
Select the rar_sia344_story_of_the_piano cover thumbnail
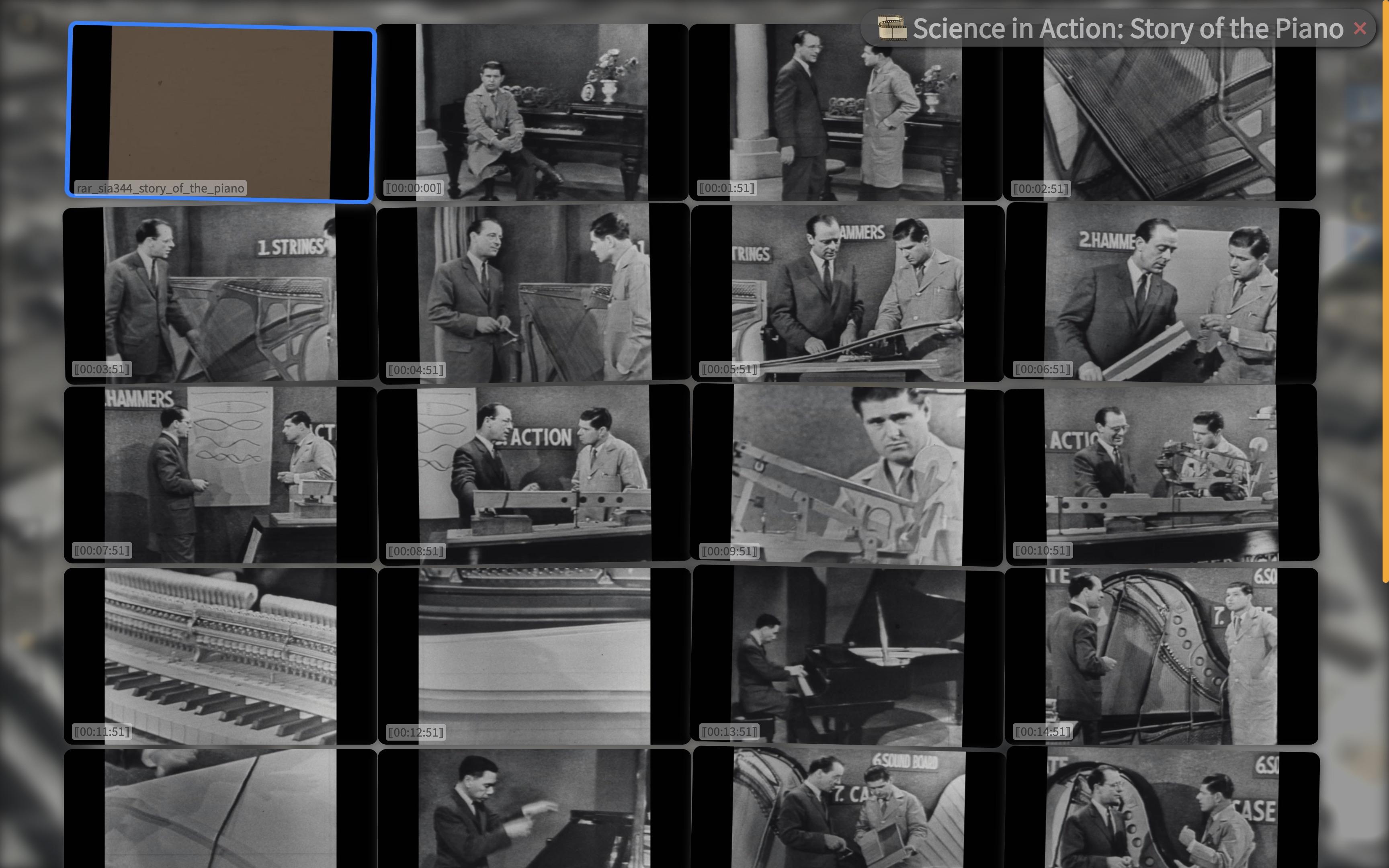221,113
